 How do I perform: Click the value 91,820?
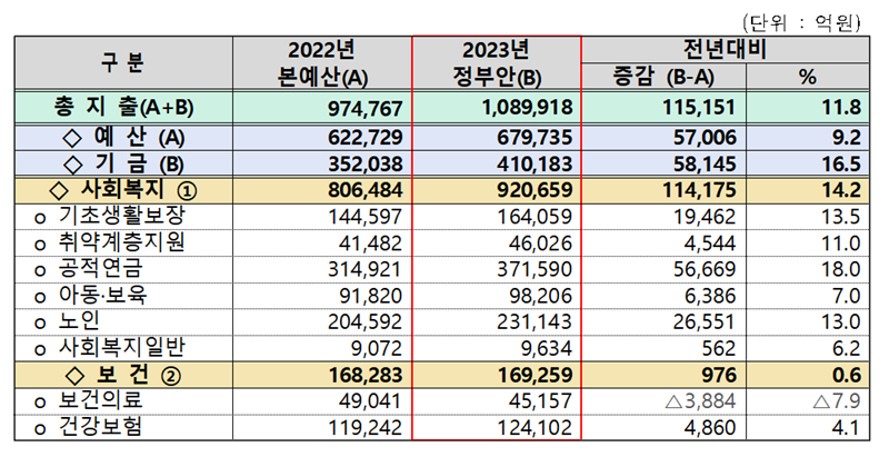371,296
